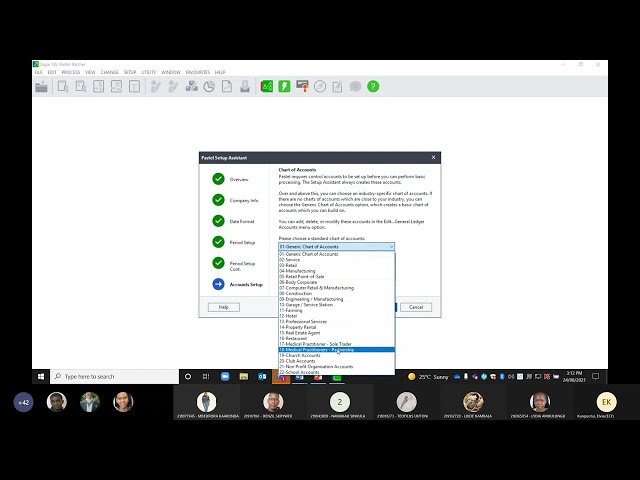This screenshot has width=640, height=480.
Task: Choose 13-Professional Services chart of accounts
Action: click(337, 322)
